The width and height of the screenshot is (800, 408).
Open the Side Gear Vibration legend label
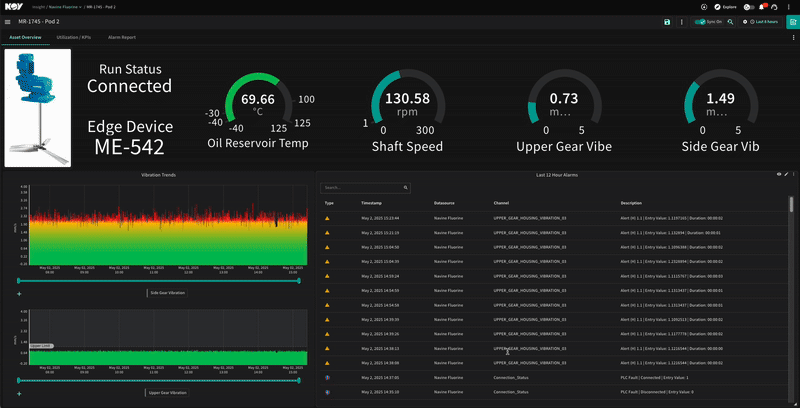(167, 293)
